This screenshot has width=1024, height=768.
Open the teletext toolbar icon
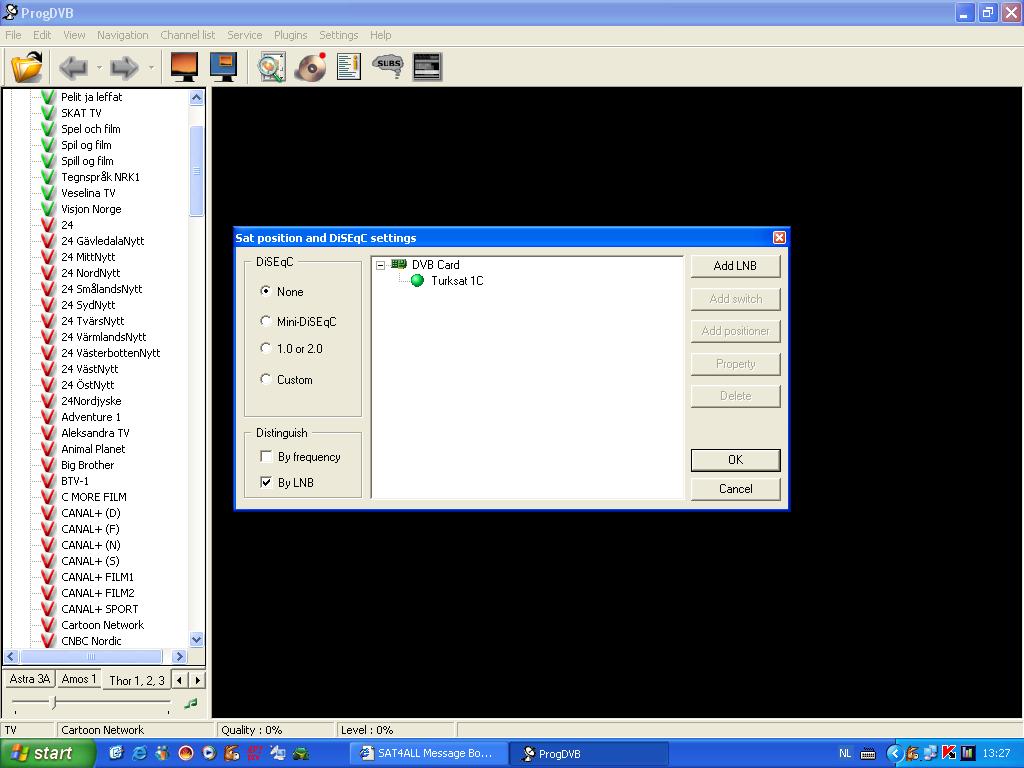tap(428, 67)
